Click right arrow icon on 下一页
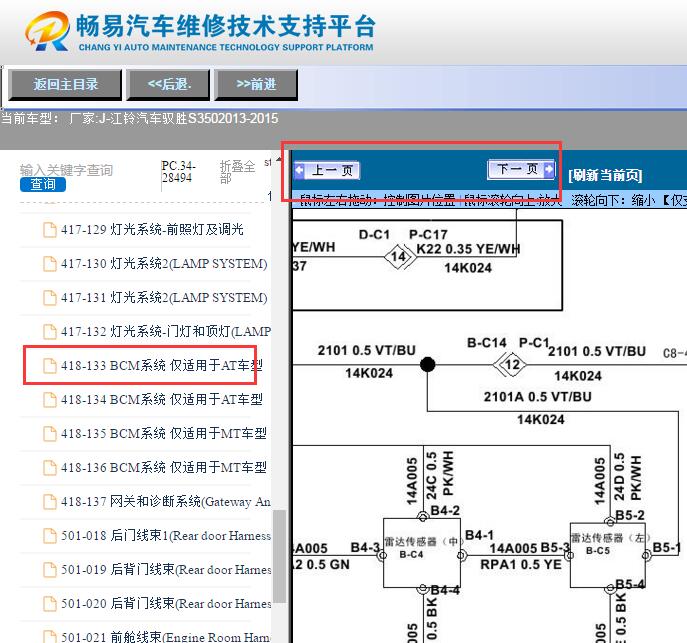This screenshot has height=643, width=687. [549, 169]
